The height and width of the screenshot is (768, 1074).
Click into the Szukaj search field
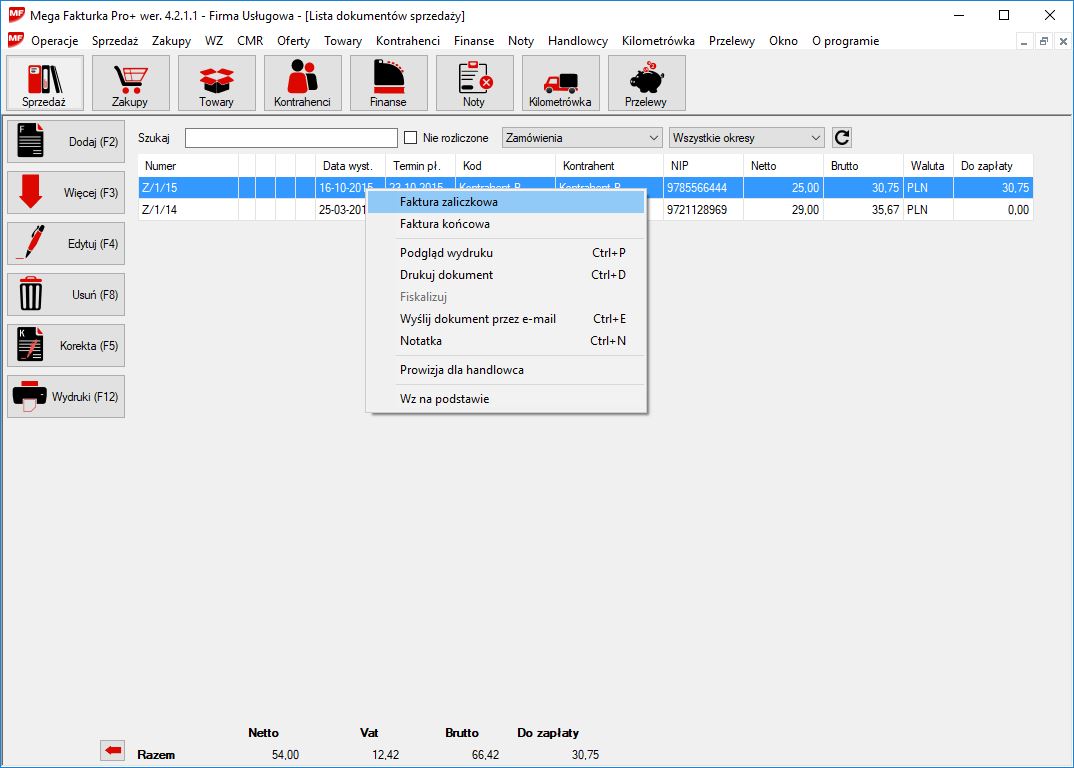(x=291, y=138)
